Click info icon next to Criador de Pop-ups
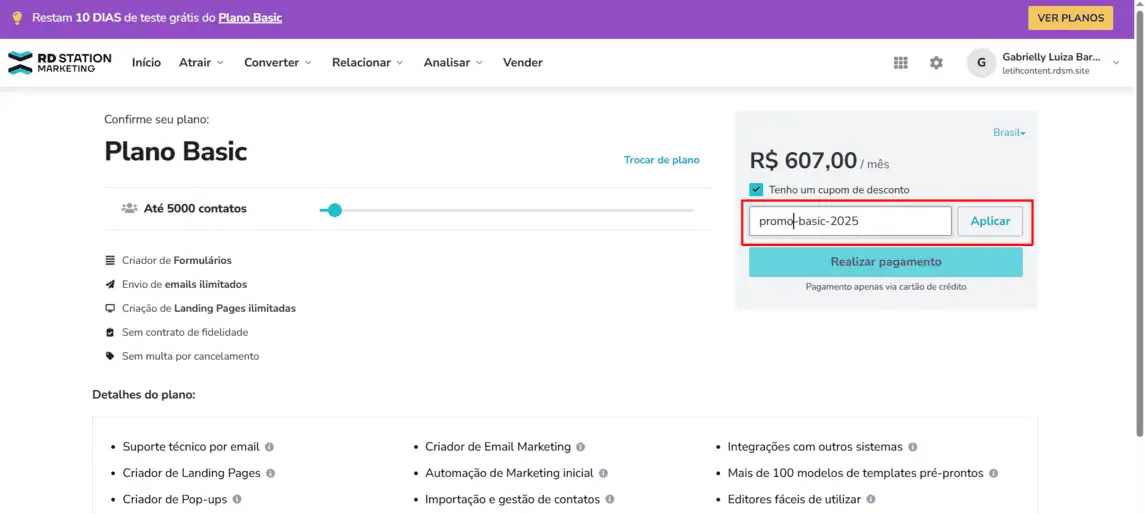 coord(237,499)
